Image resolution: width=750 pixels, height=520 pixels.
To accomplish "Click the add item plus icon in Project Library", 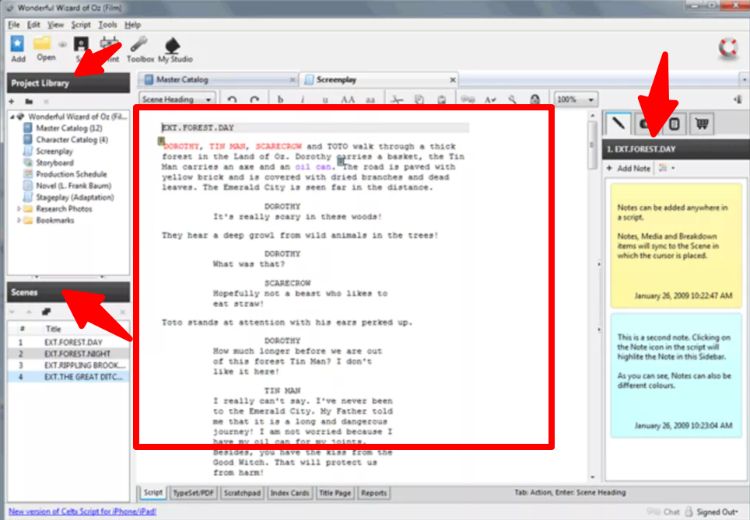I will pos(11,101).
